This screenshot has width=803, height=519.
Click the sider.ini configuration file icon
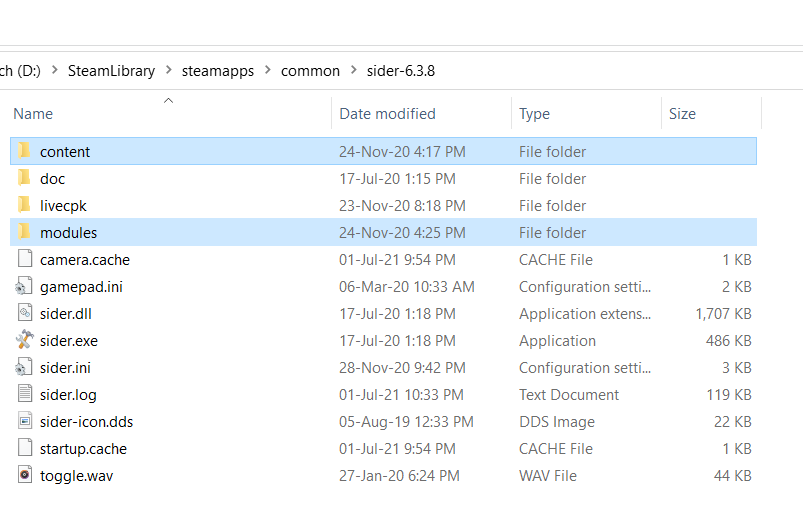tap(24, 367)
